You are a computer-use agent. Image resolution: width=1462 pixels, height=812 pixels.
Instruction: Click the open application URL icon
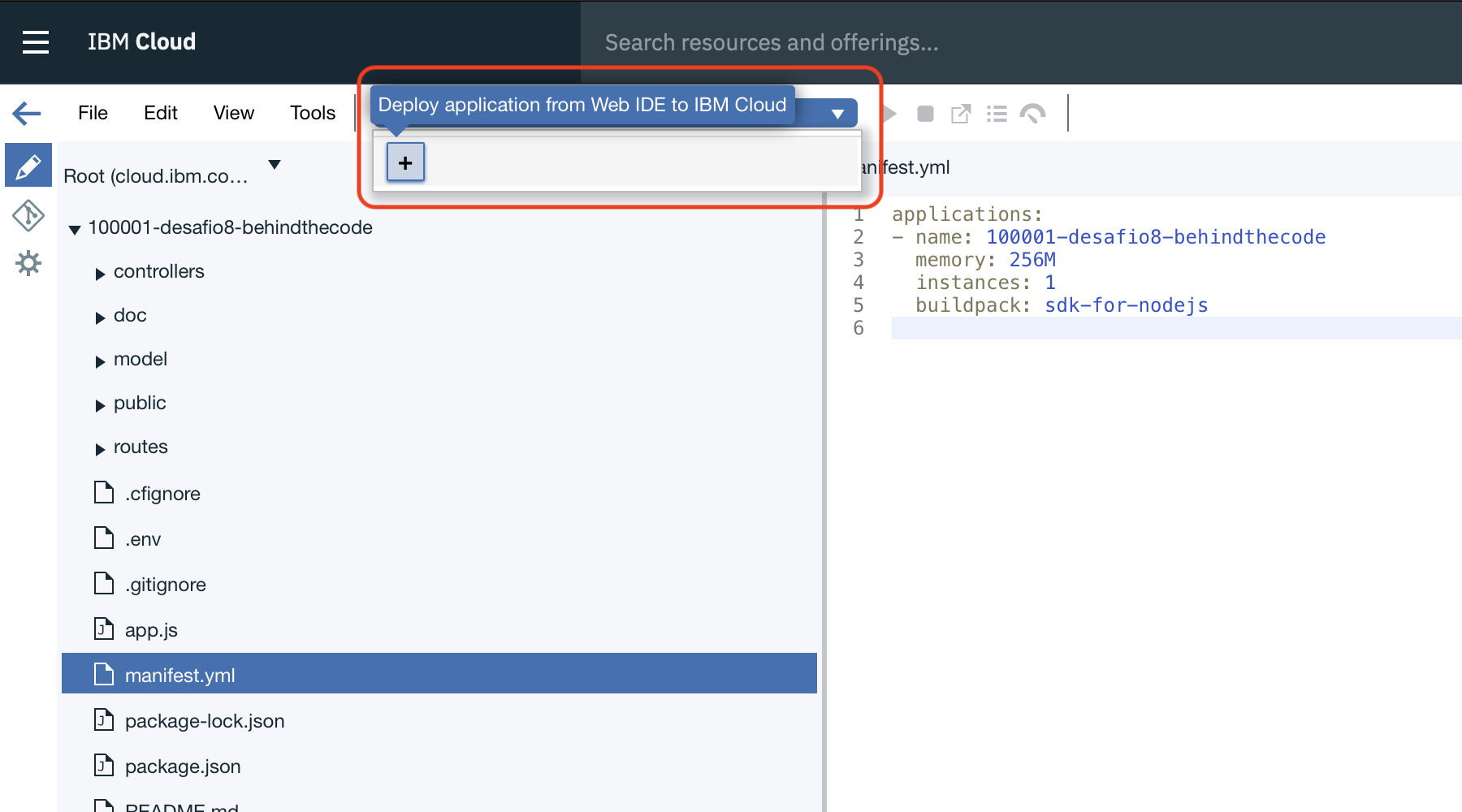coord(961,114)
